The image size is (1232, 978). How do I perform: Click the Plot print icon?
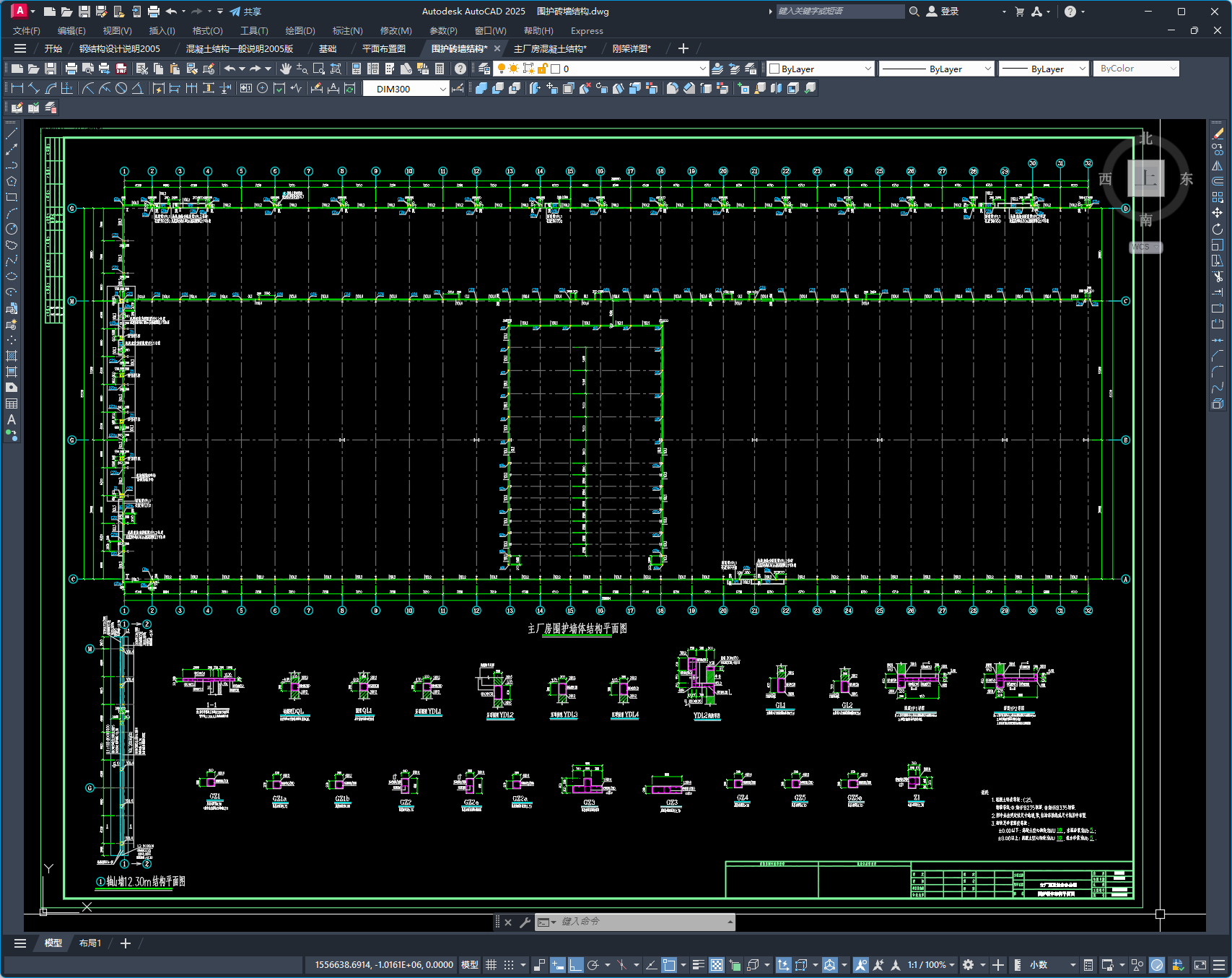71,69
